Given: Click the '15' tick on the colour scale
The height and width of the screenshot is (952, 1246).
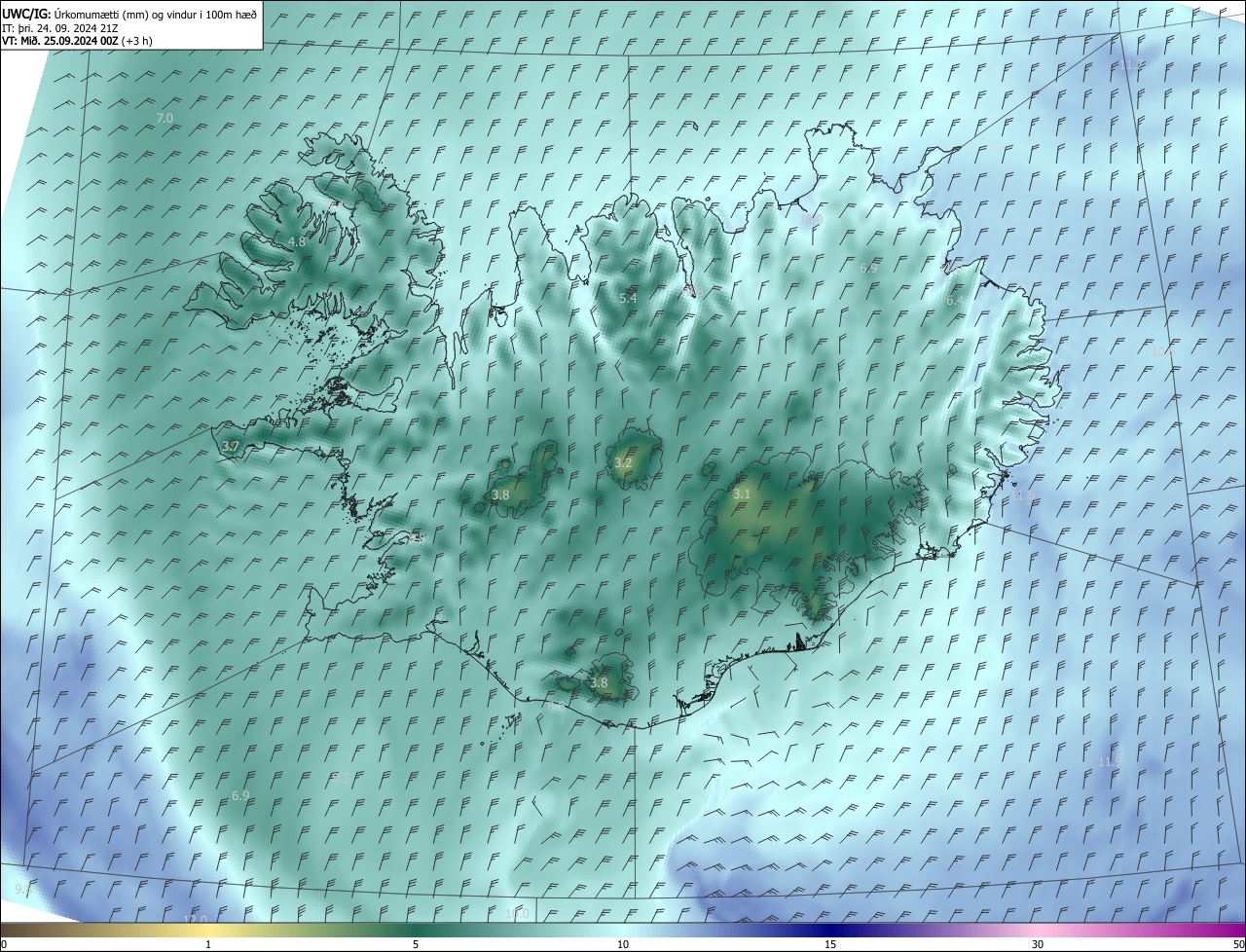Looking at the screenshot, I should (830, 944).
